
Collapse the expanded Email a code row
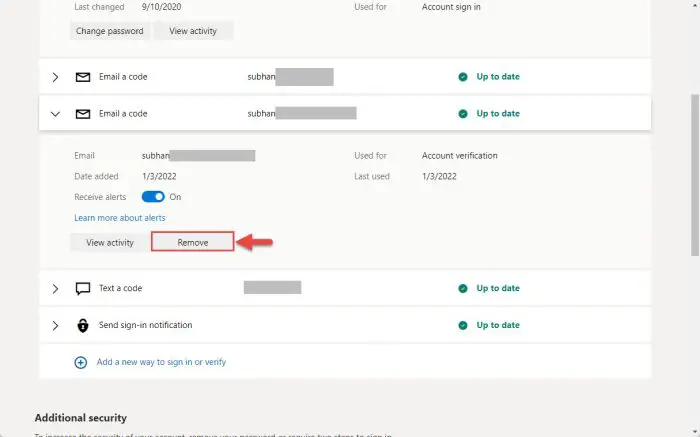point(55,114)
